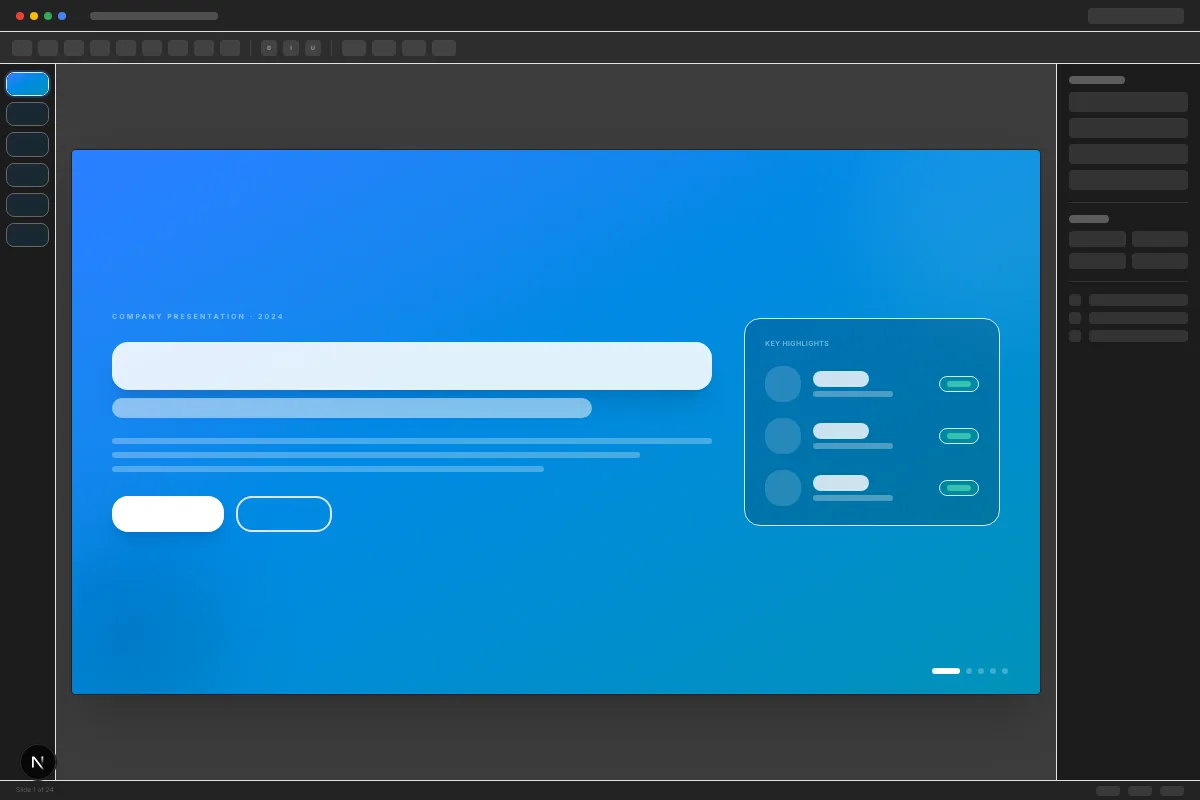Open the circular N badge in the corner

(x=38, y=762)
